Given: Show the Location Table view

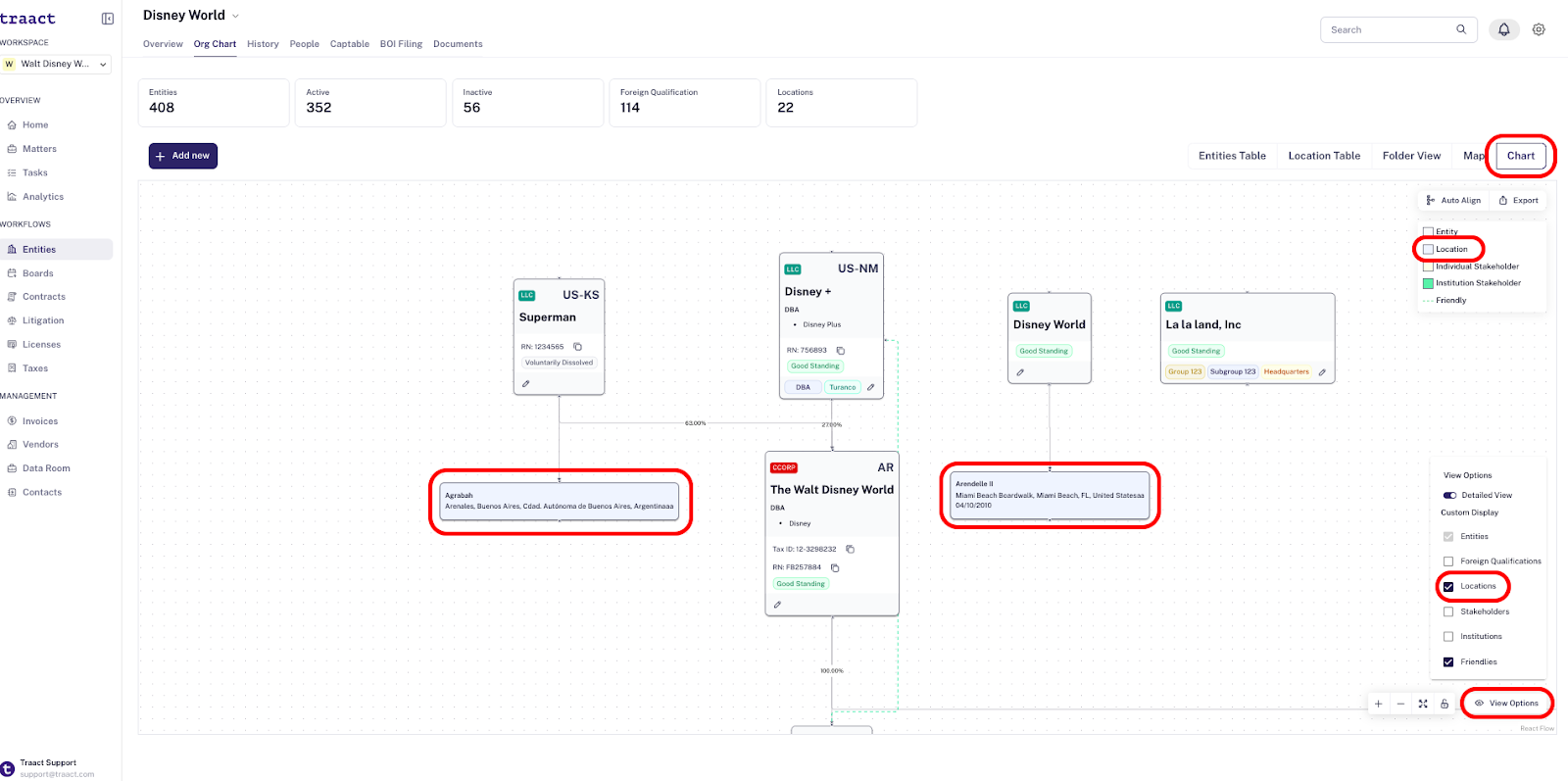Looking at the screenshot, I should [1324, 156].
